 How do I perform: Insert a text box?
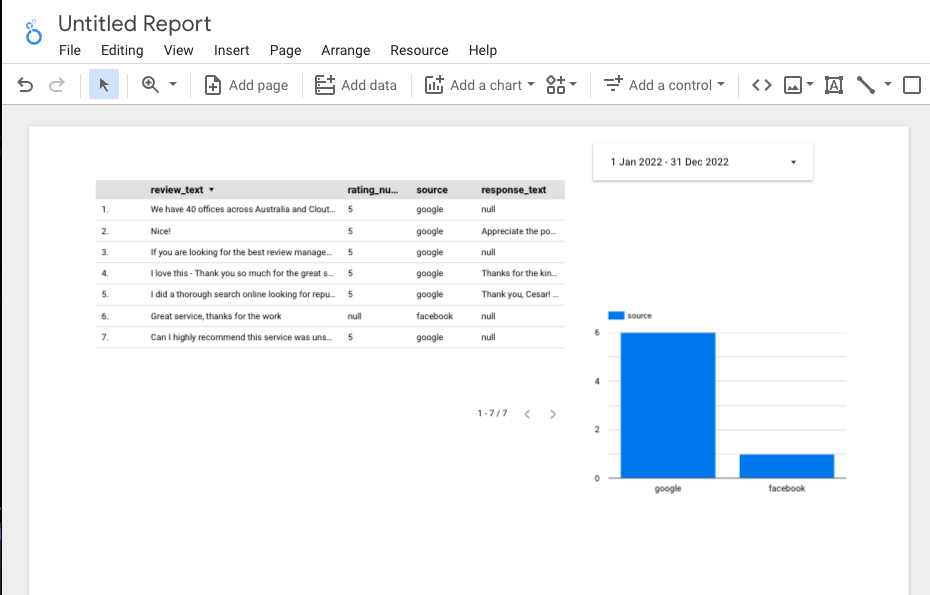click(833, 85)
